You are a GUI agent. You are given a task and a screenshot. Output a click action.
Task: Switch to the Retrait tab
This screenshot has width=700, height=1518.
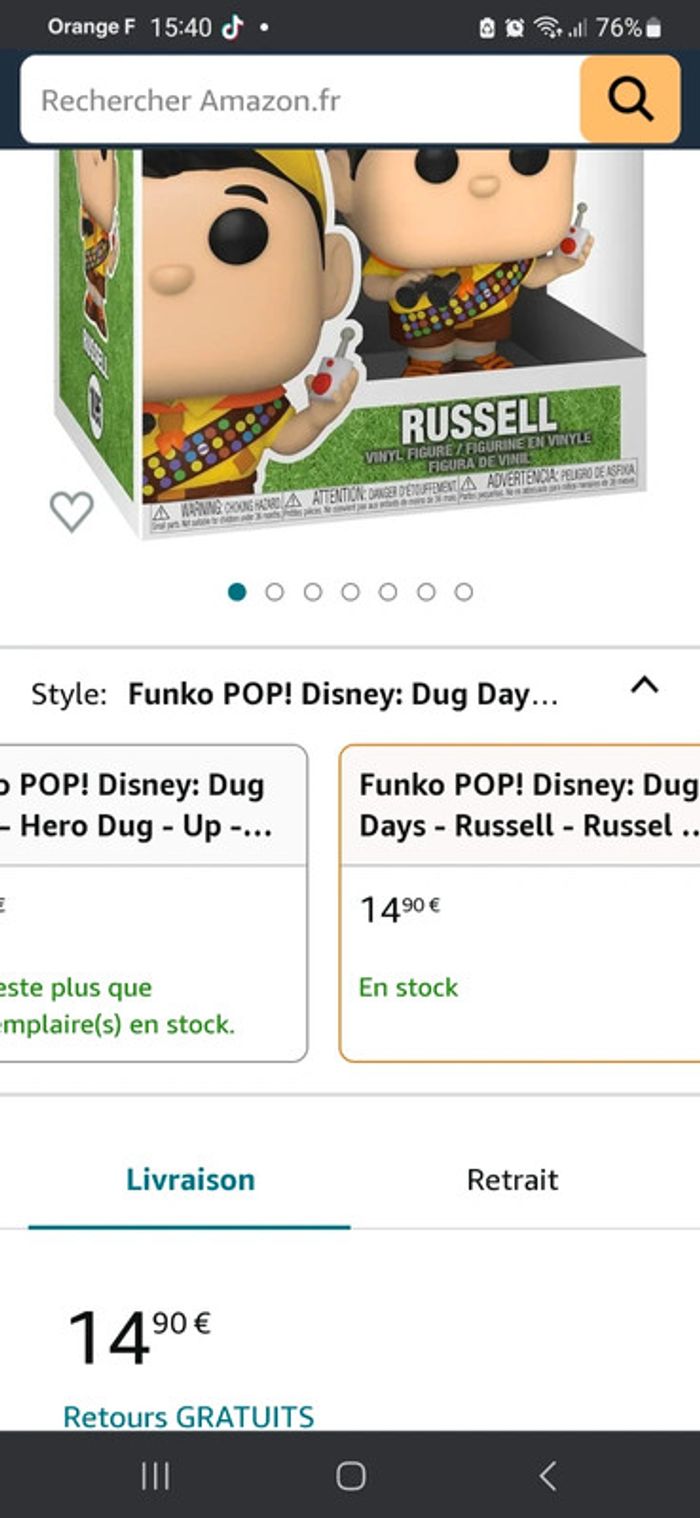pos(512,1180)
